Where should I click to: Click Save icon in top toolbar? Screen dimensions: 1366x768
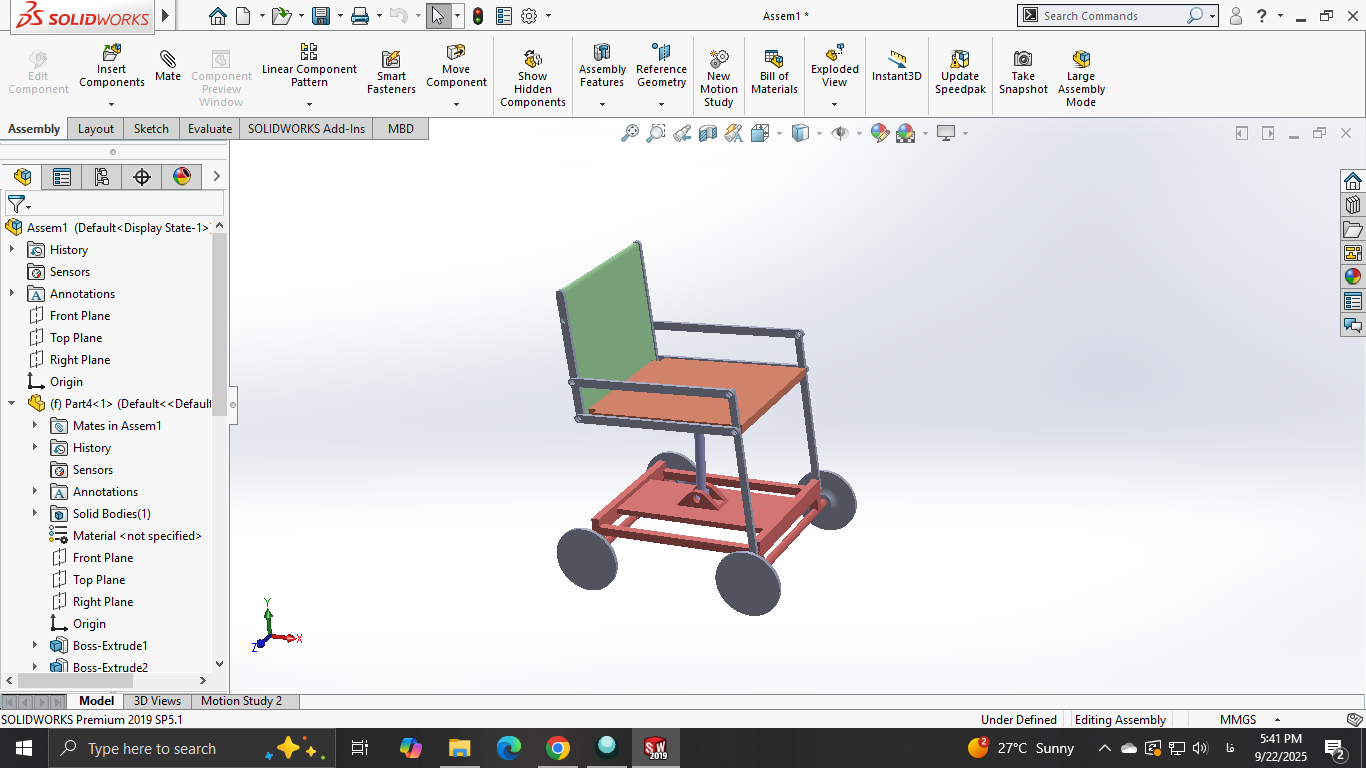click(321, 16)
